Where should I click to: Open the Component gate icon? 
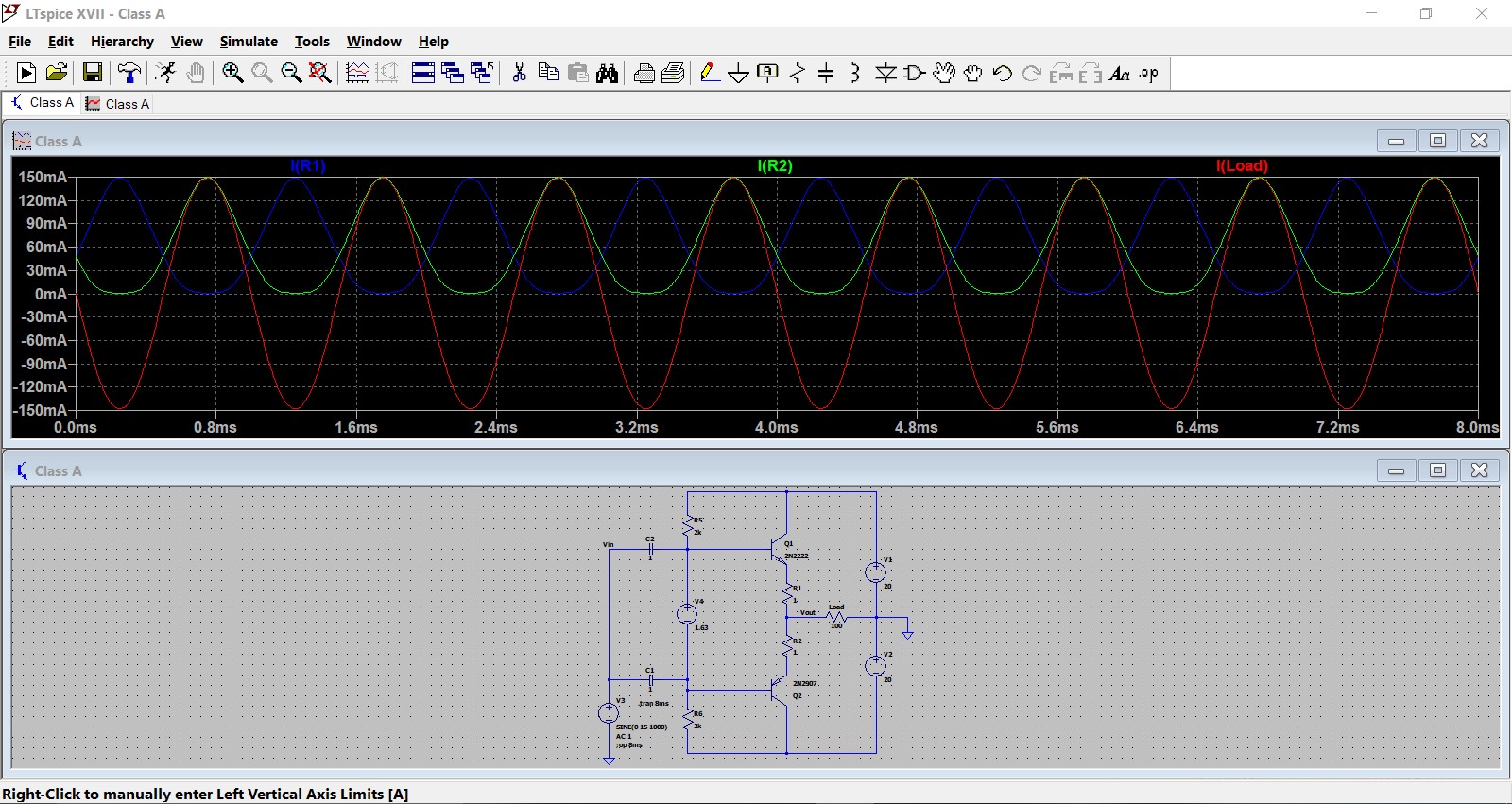click(x=915, y=73)
